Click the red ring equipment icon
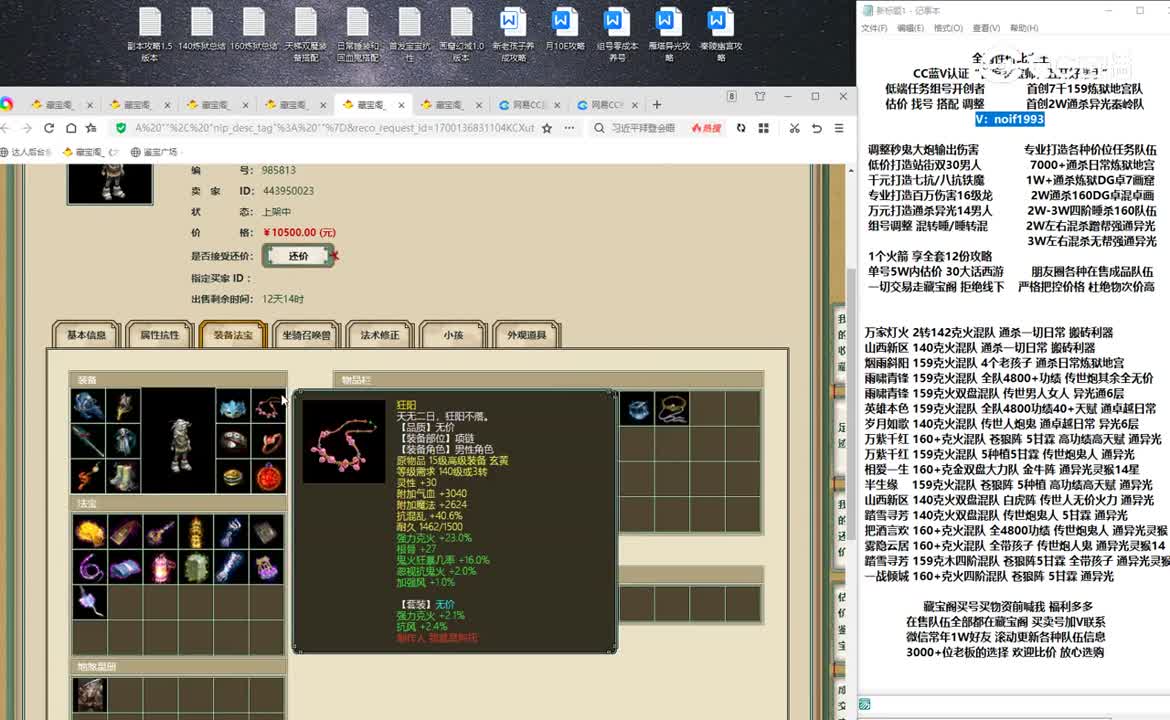The width and height of the screenshot is (1170, 720). click(x=269, y=442)
